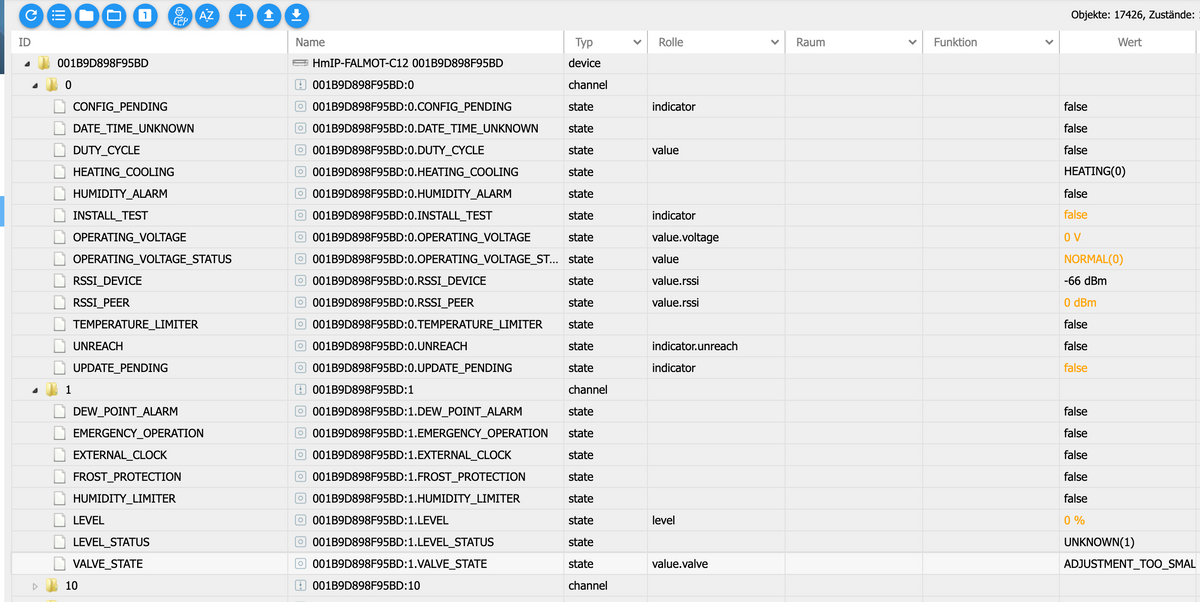Collapse the 001B9D898F95BD device node
Image resolution: width=1200 pixels, height=602 pixels.
tap(26, 63)
